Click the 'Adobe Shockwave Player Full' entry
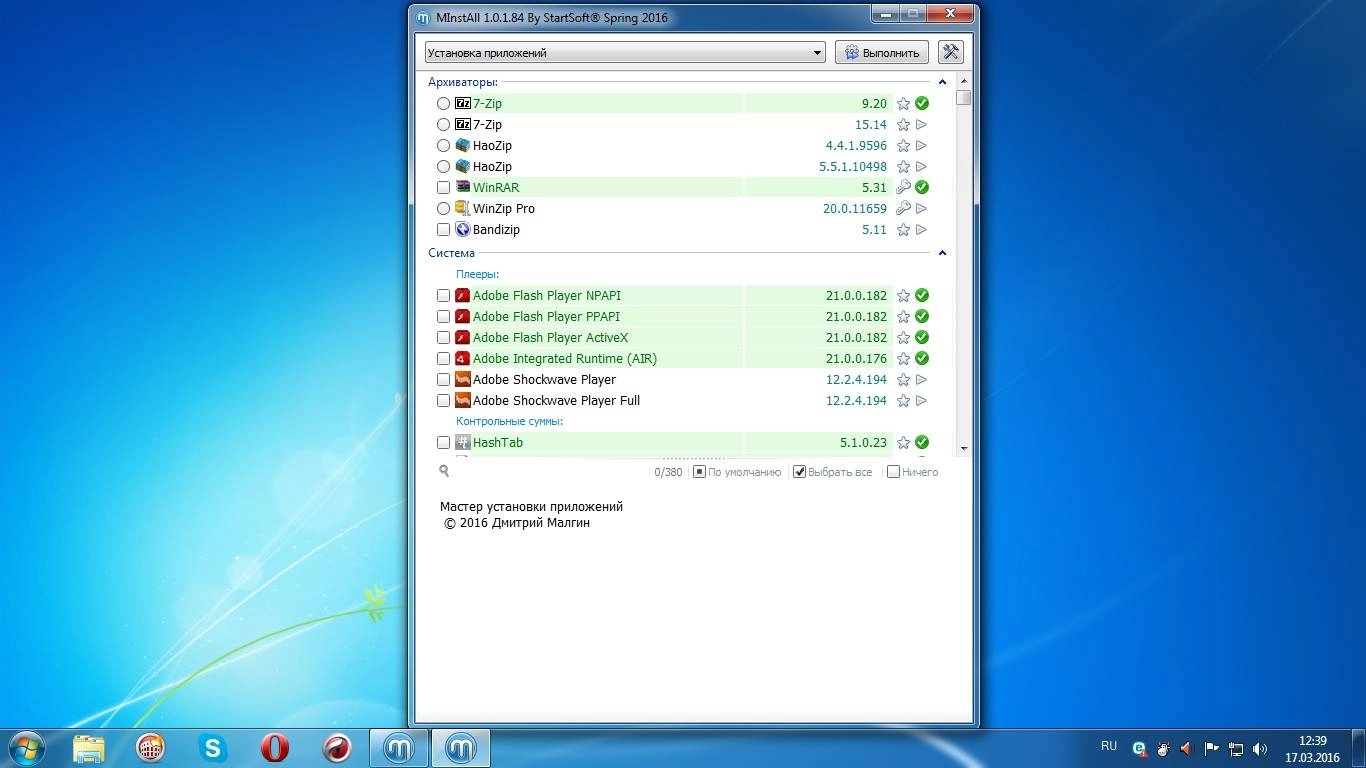The height and width of the screenshot is (768, 1366). pyautogui.click(x=556, y=400)
